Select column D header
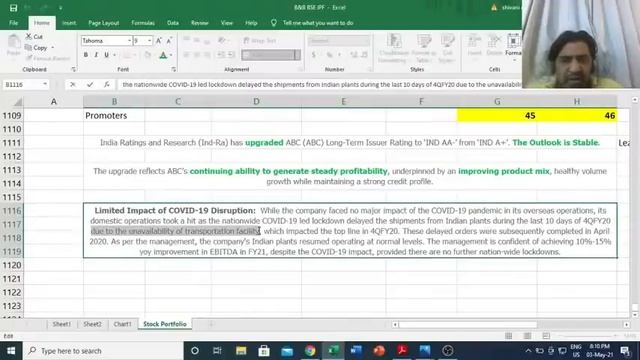Image resolution: width=640 pixels, height=360 pixels. coord(256,102)
